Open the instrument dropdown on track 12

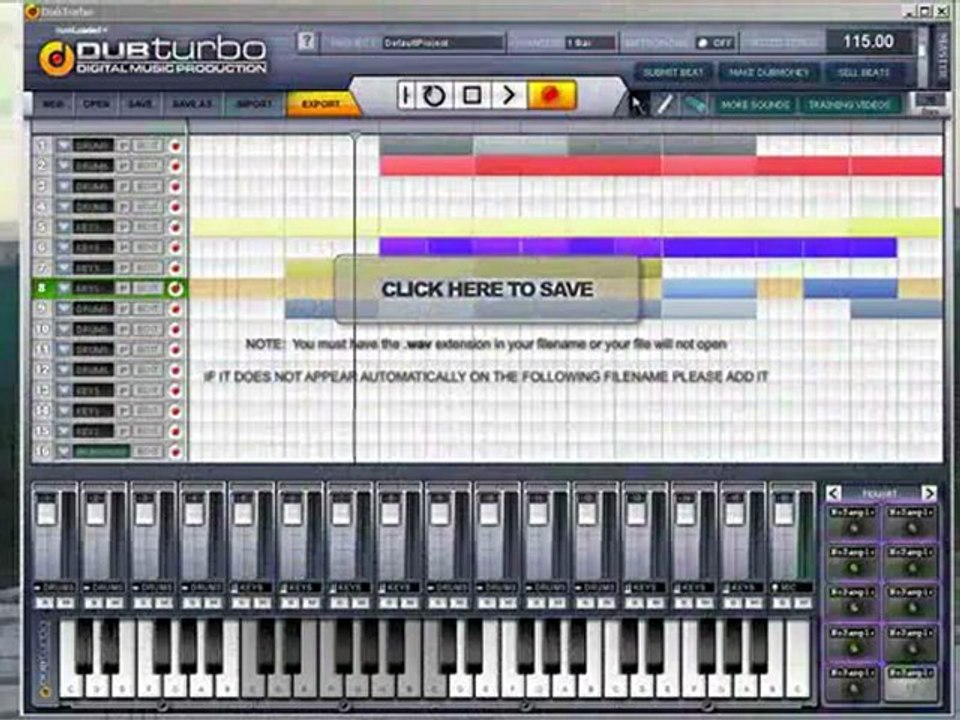click(63, 370)
